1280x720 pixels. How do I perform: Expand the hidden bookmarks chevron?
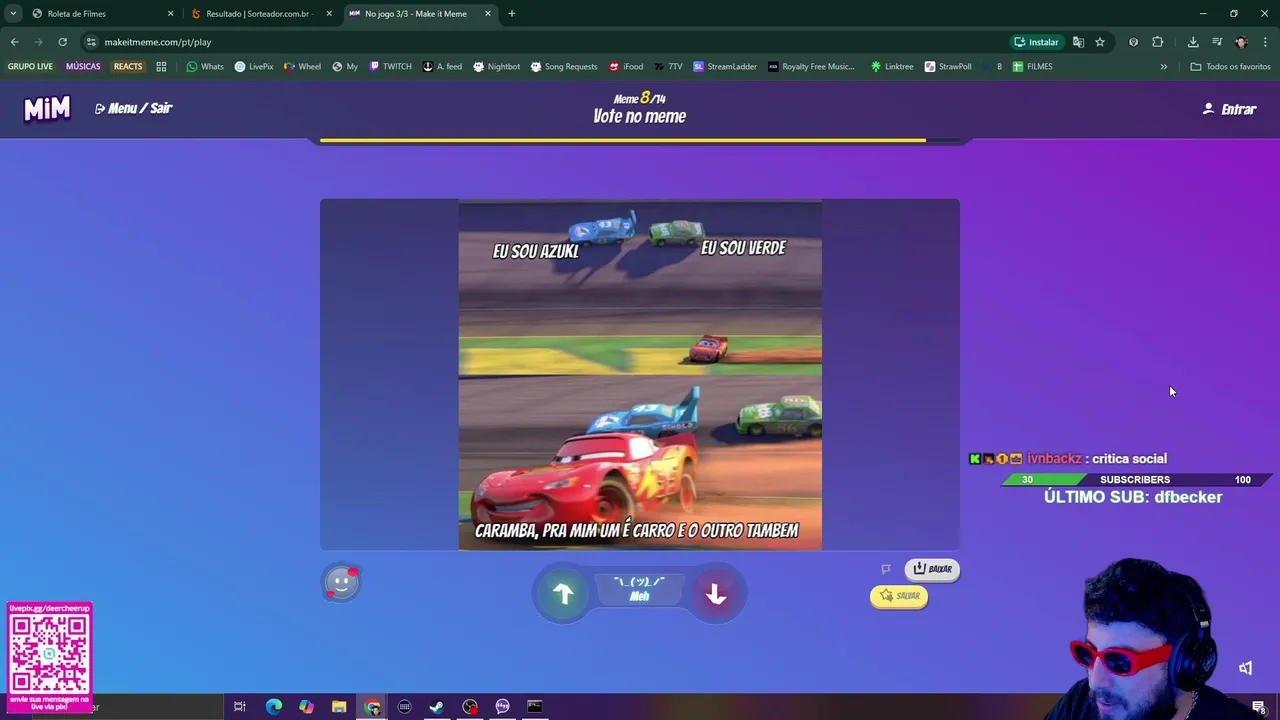[x=1163, y=66]
